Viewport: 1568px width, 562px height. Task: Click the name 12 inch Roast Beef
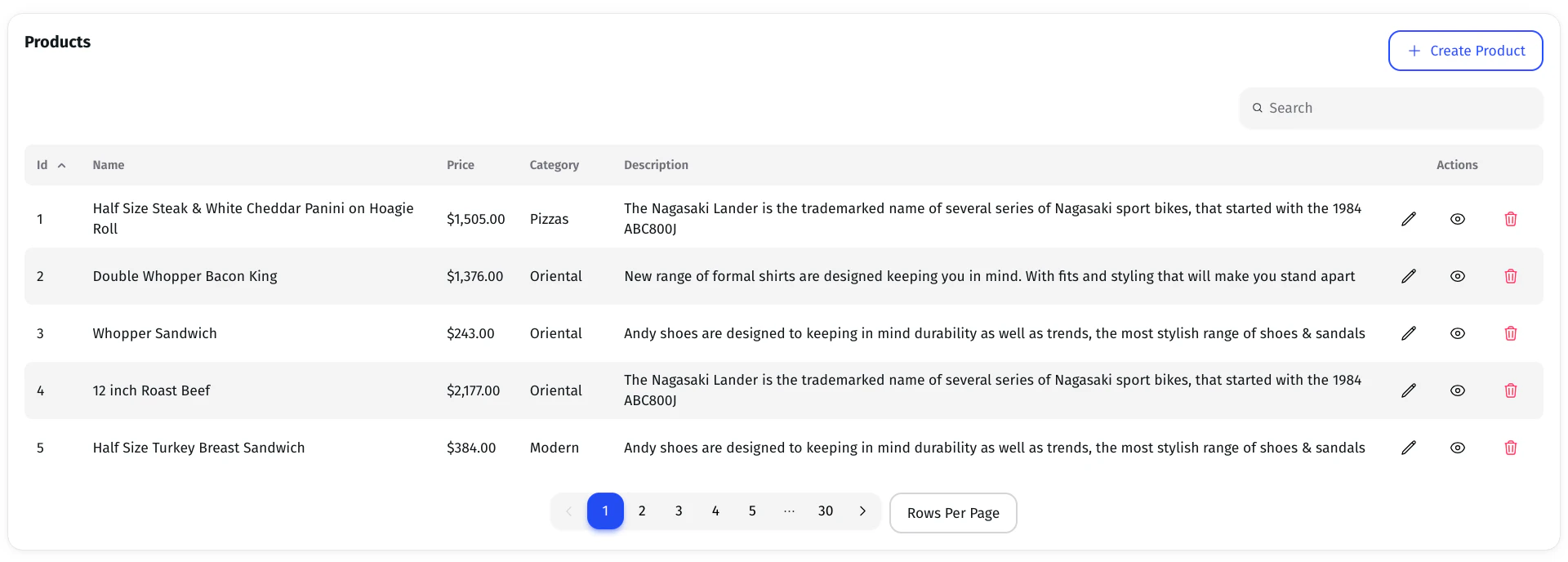point(151,390)
